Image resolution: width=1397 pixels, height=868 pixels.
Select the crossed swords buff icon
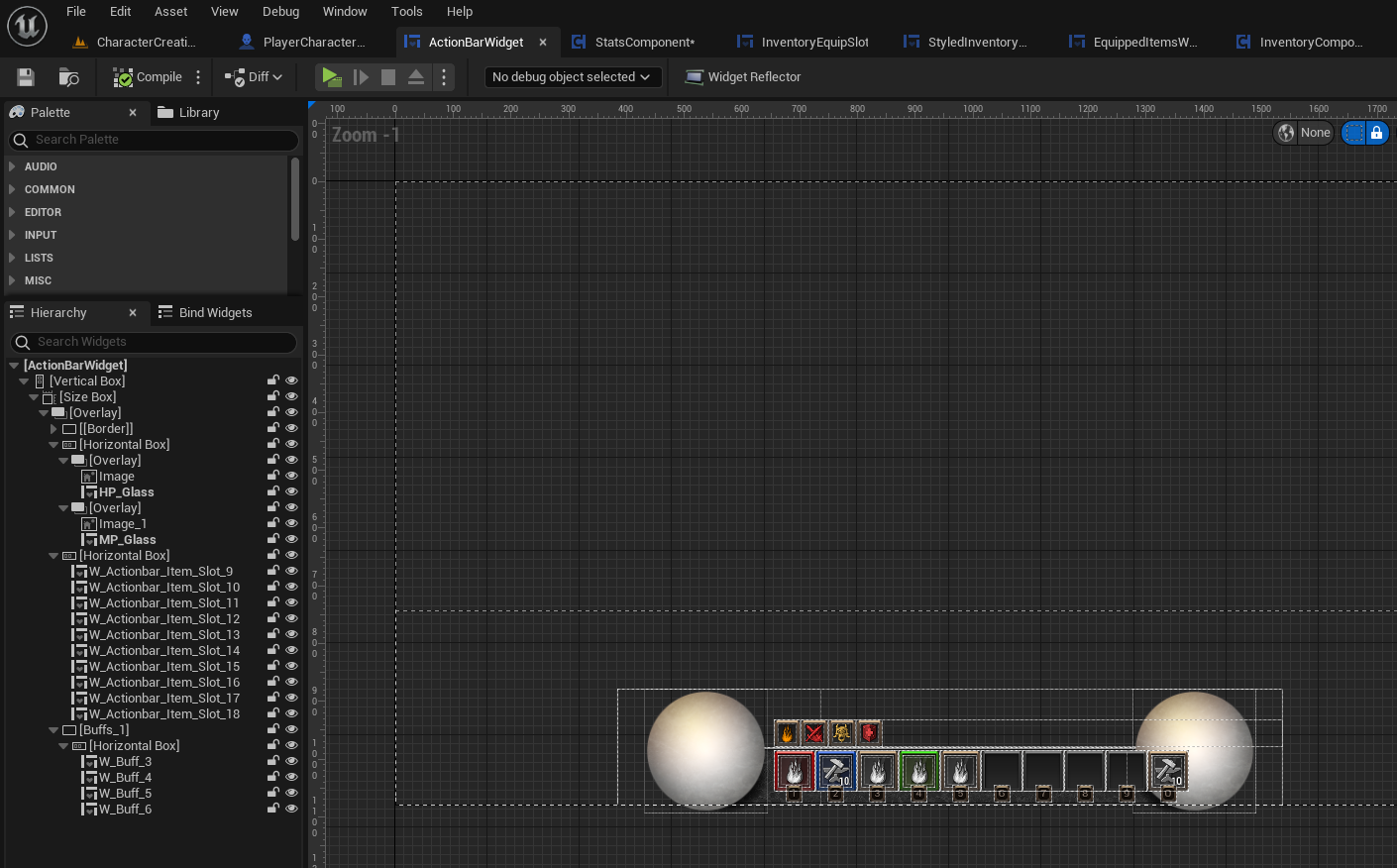point(813,733)
